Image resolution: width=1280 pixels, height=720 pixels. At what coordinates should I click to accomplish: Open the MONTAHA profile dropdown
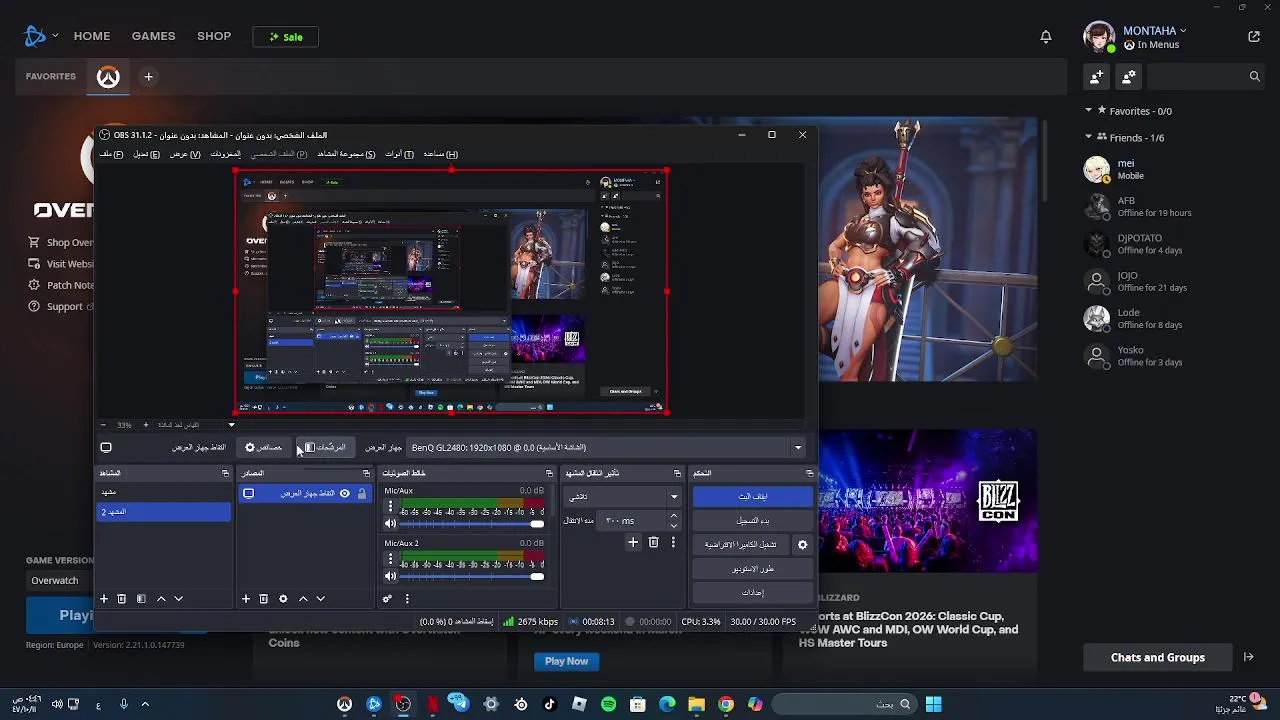(1154, 31)
